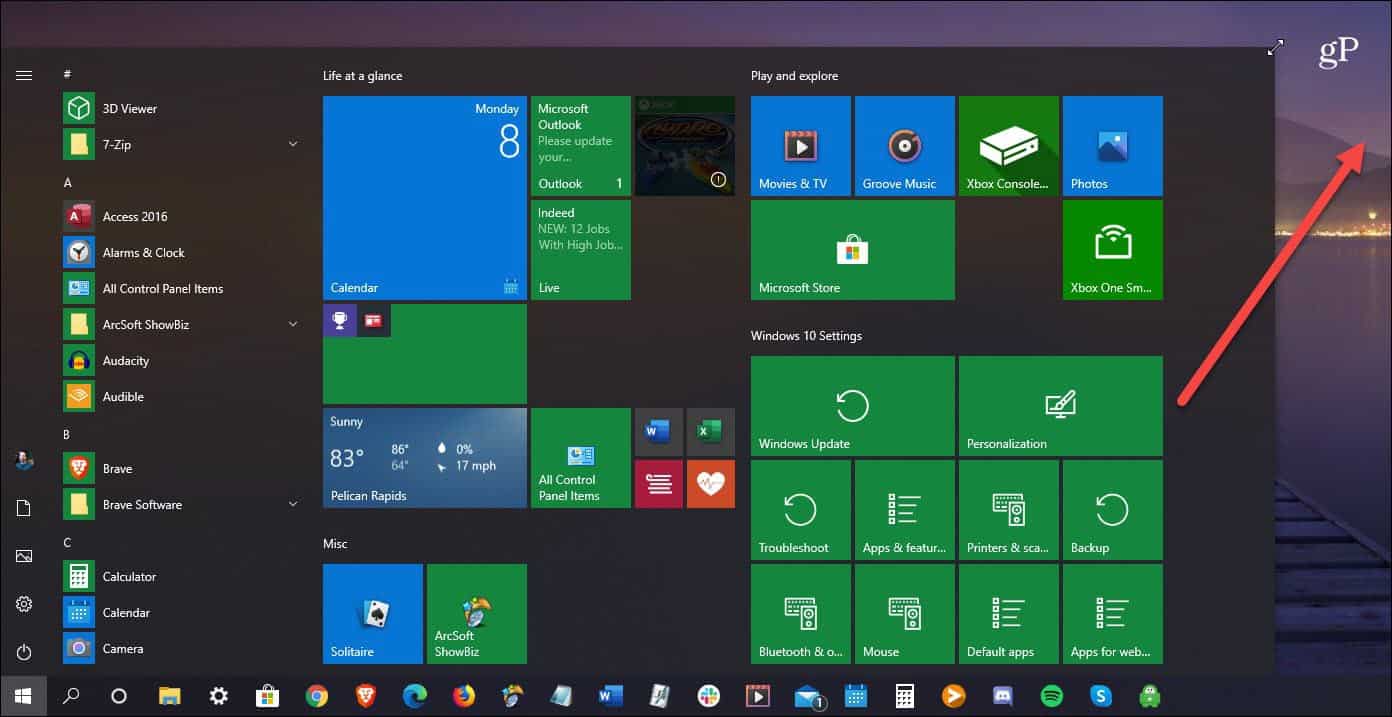The width and height of the screenshot is (1392, 717).
Task: Open the Xbox One SmartGlass tile
Action: (1113, 250)
